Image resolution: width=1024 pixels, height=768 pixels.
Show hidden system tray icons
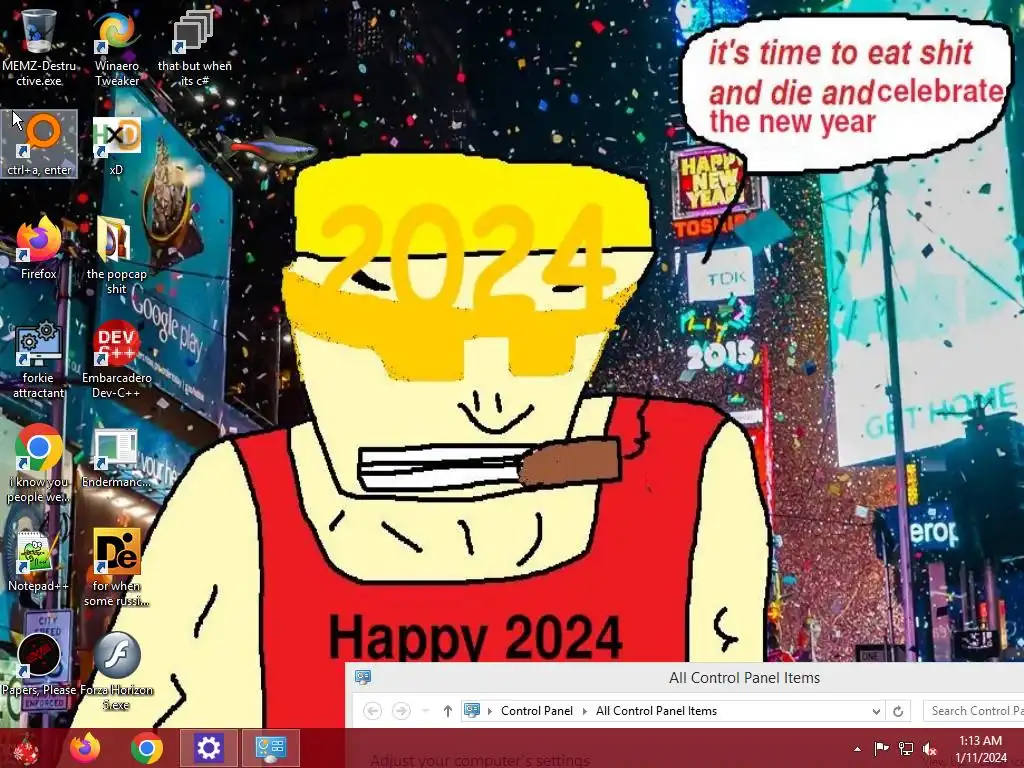coord(857,748)
